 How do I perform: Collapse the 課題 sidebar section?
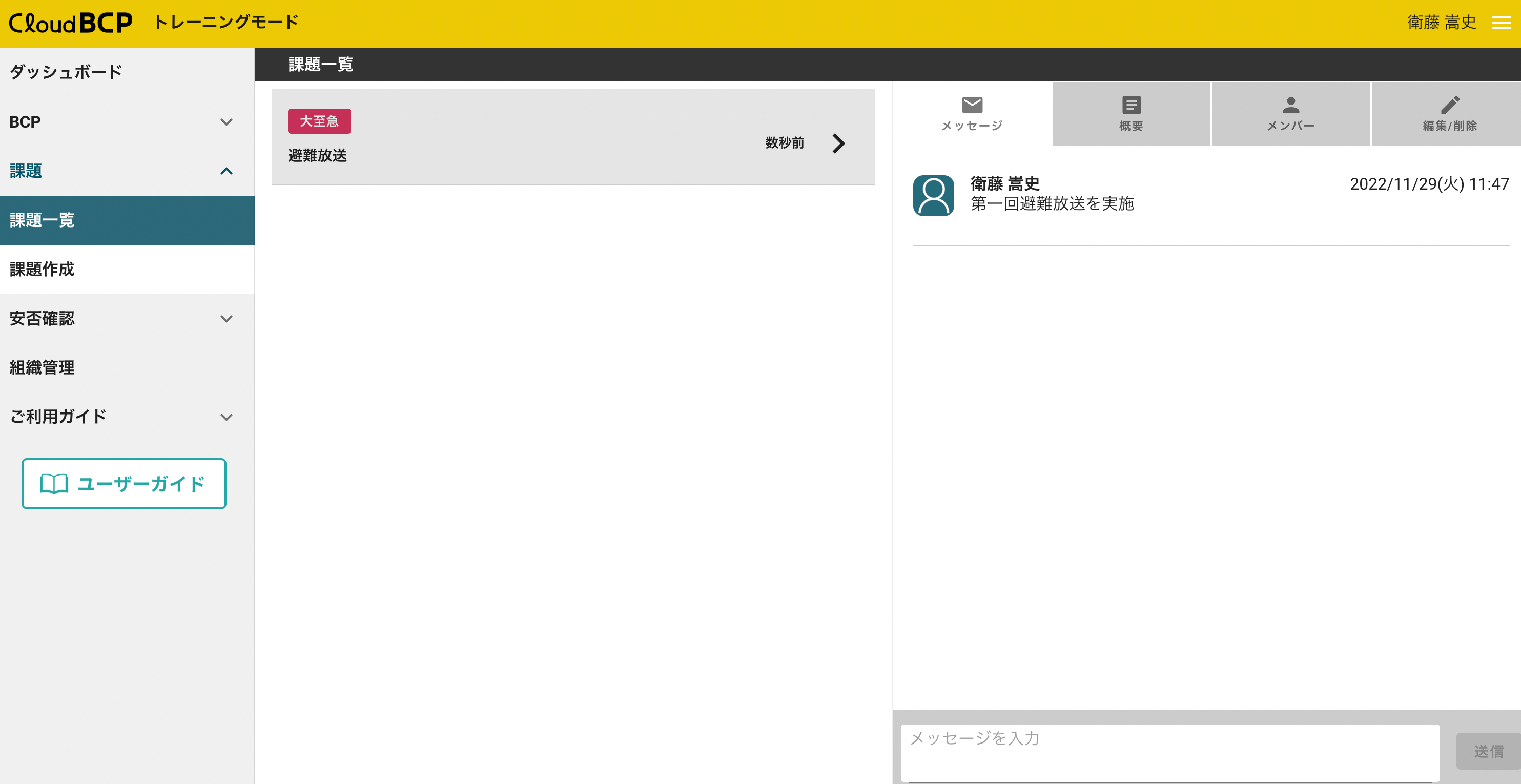(226, 171)
